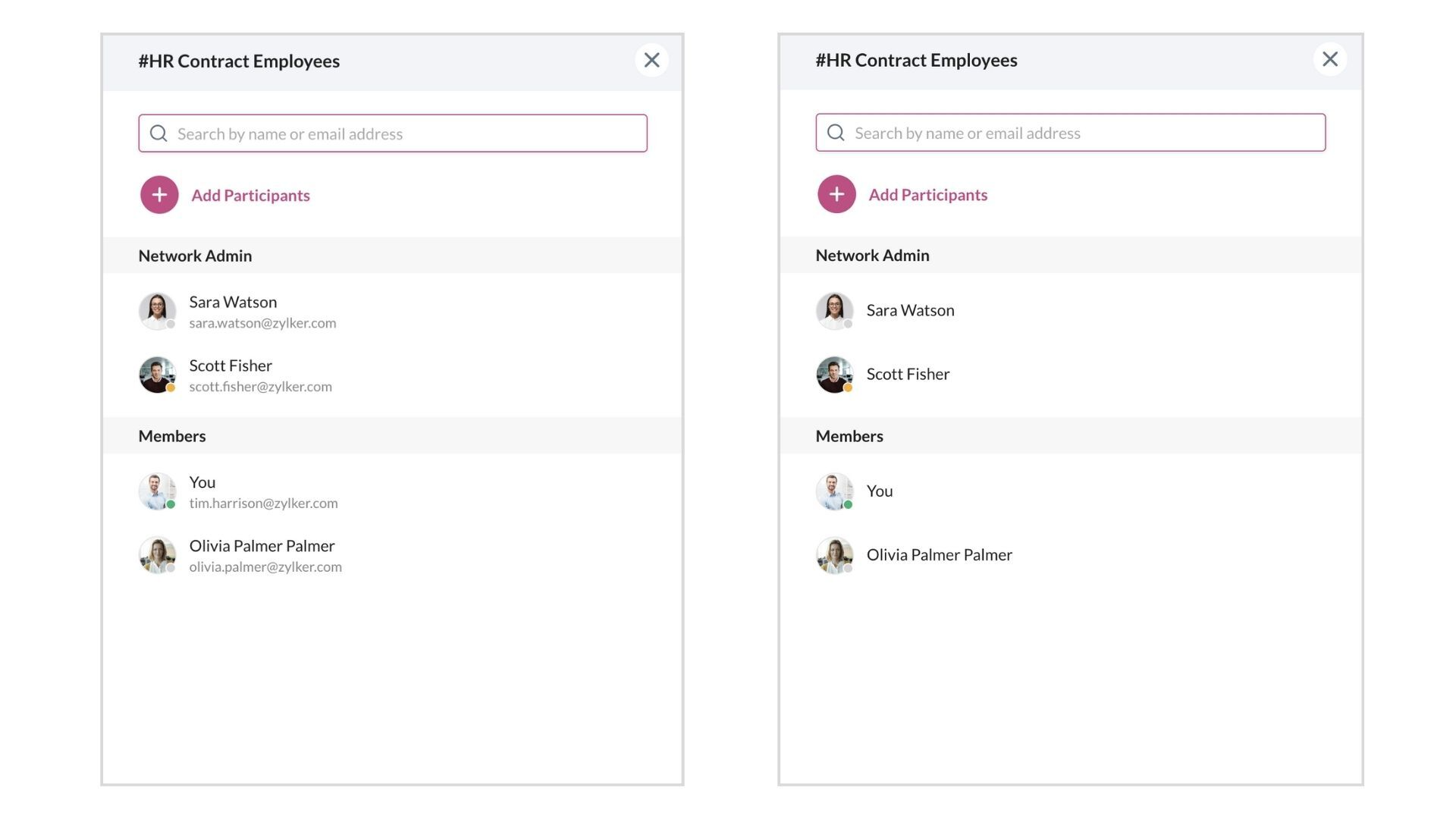This screenshot has height=819, width=1456.
Task: Click Scott Fisher's avatar in right panel
Action: tap(834, 375)
